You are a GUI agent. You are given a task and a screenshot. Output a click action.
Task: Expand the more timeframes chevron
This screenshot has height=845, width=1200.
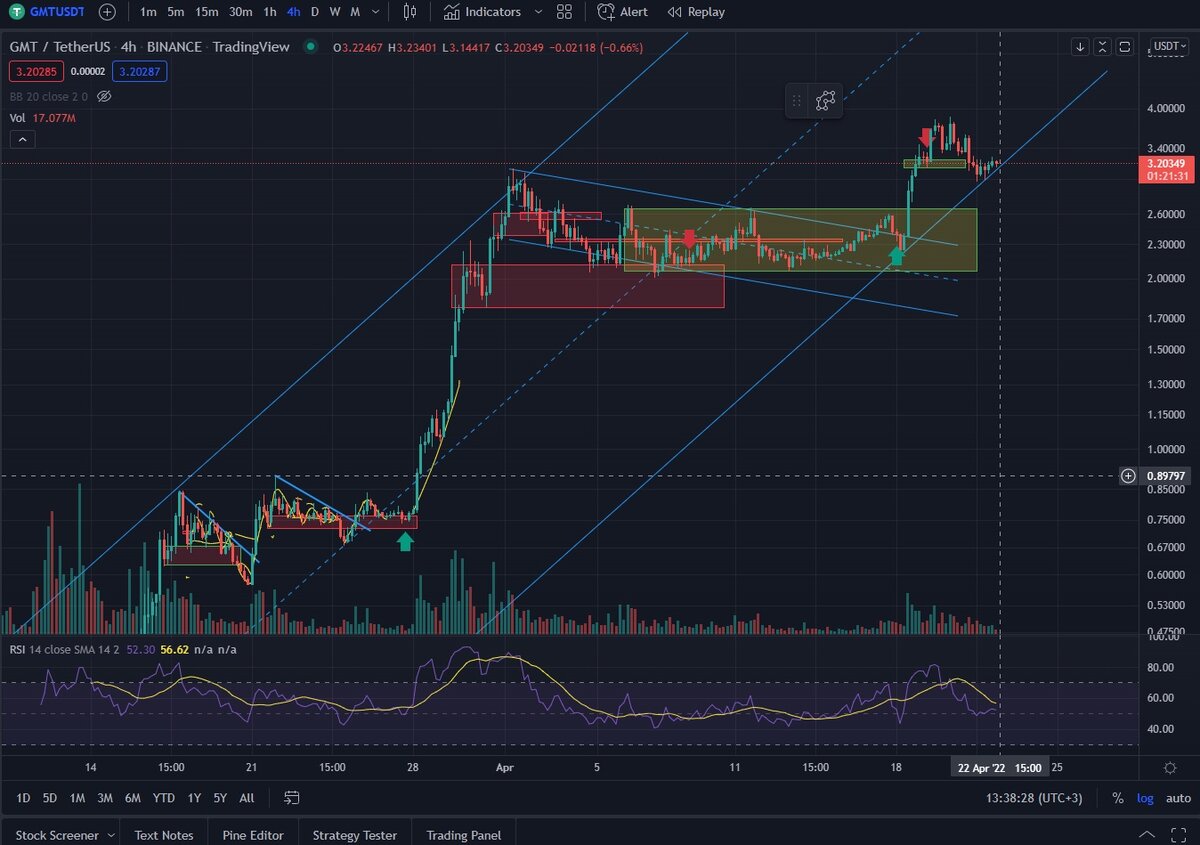tap(378, 12)
